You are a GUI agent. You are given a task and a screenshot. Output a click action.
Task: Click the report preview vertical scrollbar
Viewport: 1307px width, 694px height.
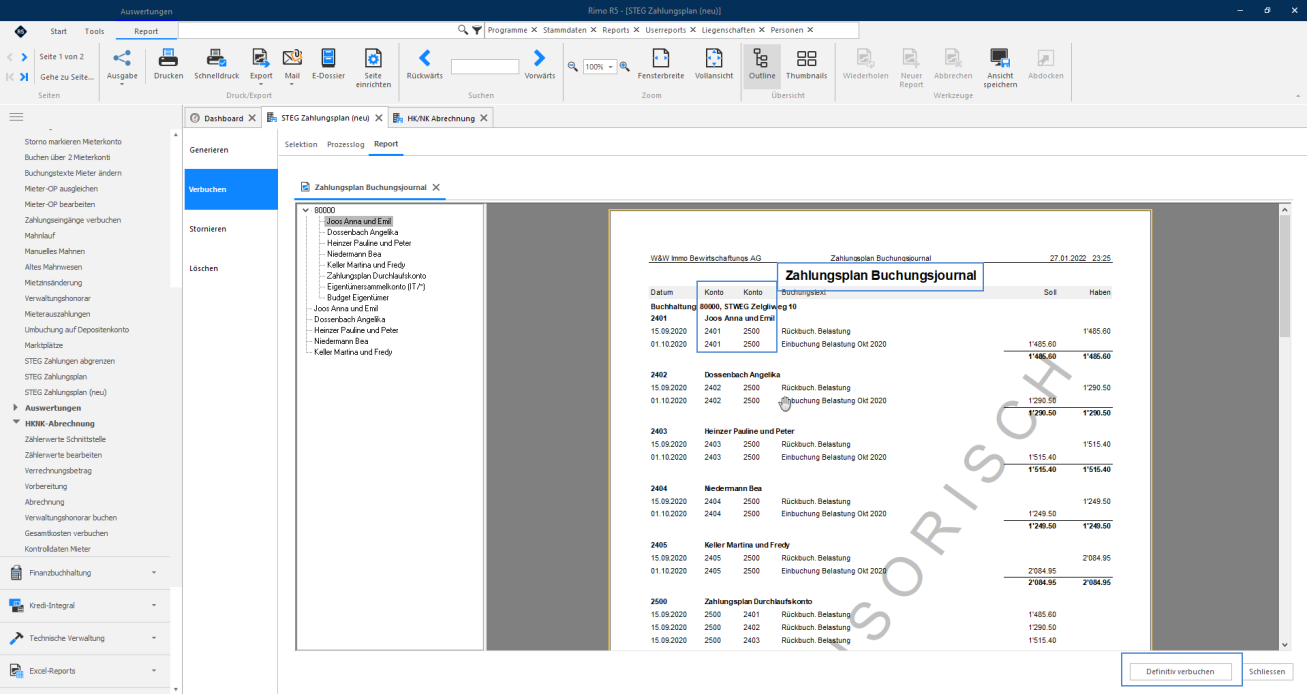pos(1284,428)
